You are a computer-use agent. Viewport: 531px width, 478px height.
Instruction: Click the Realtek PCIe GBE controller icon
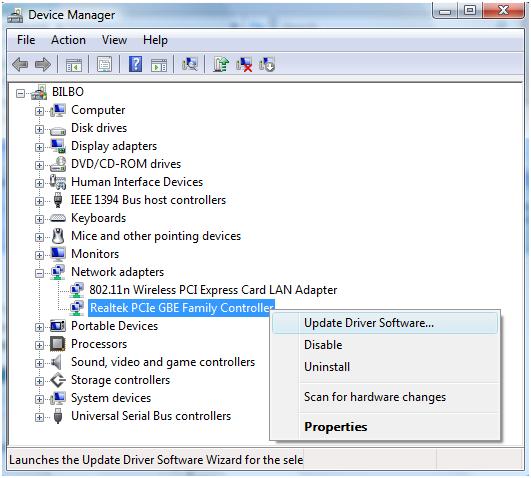pyautogui.click(x=77, y=308)
